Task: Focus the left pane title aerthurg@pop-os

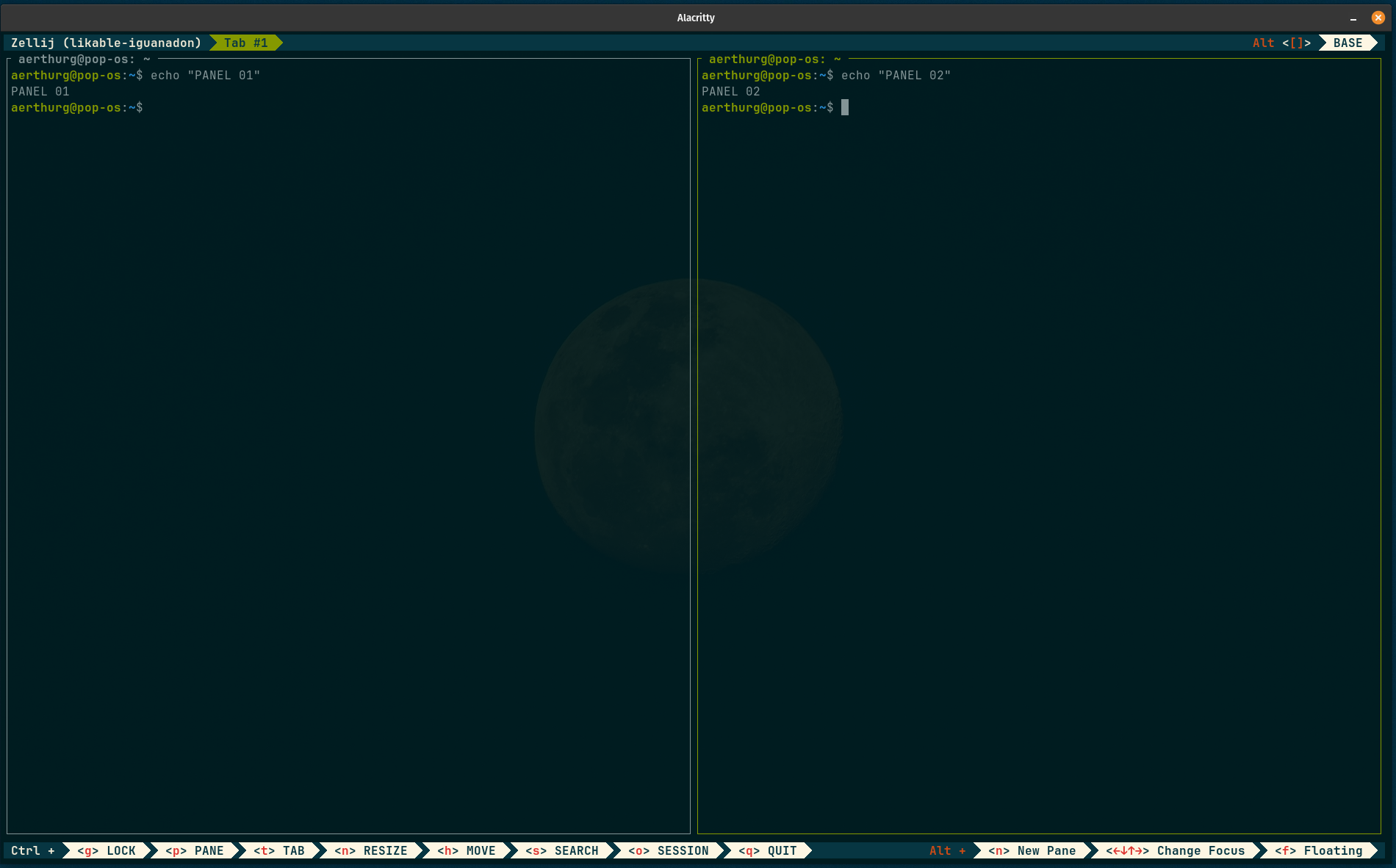Action: [x=84, y=59]
